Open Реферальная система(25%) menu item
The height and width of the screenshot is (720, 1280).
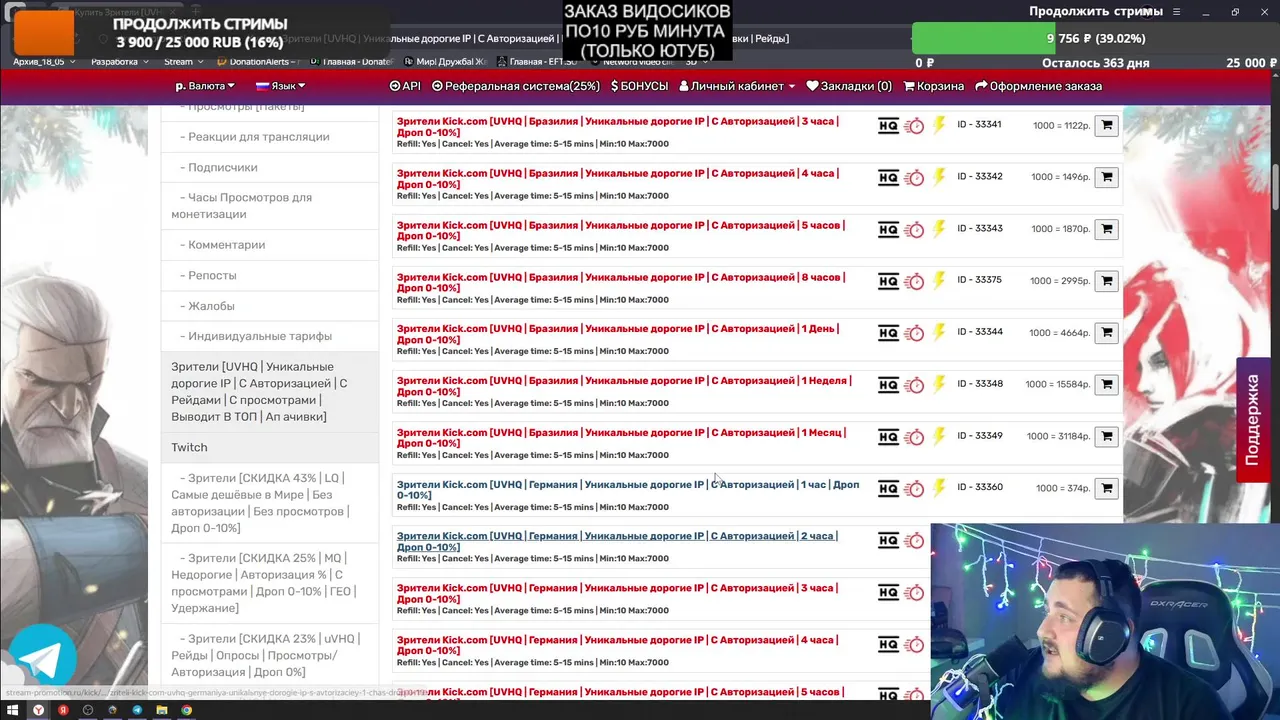tap(516, 86)
